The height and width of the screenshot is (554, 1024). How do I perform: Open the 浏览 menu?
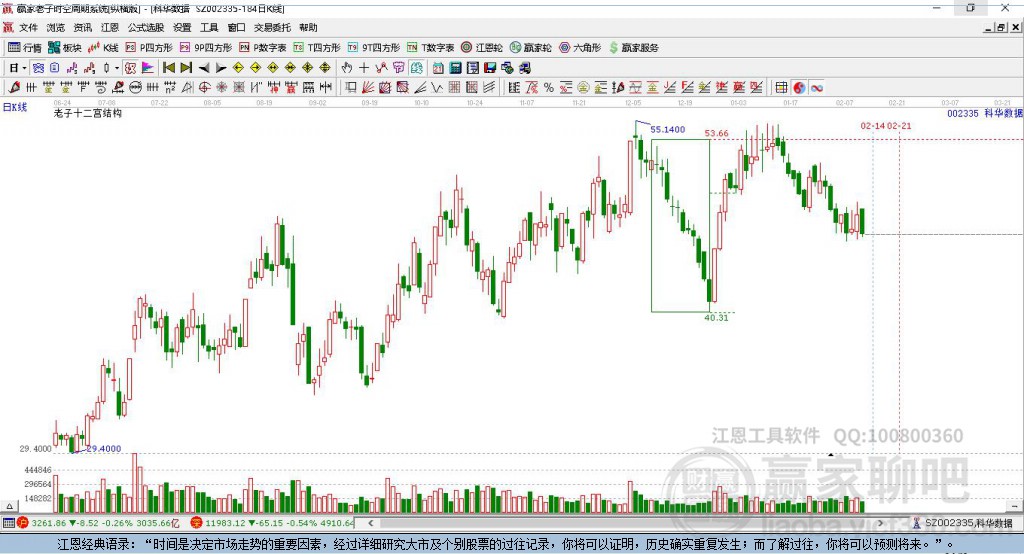[x=56, y=27]
